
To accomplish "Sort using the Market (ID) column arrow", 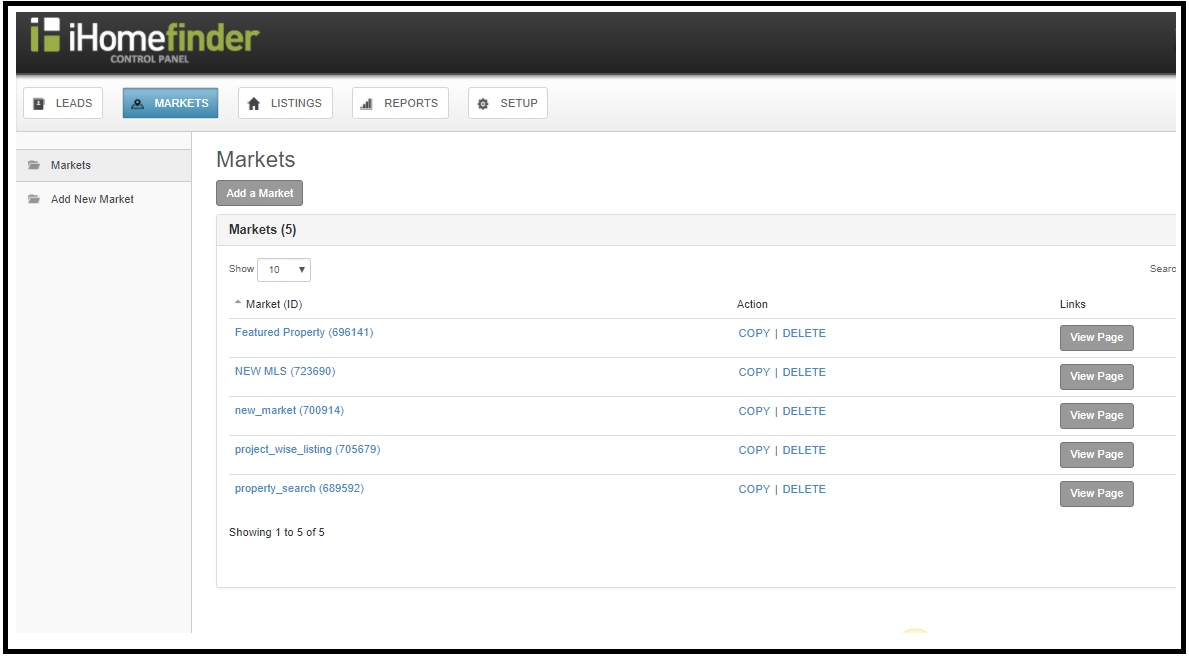I will pyautogui.click(x=237, y=300).
